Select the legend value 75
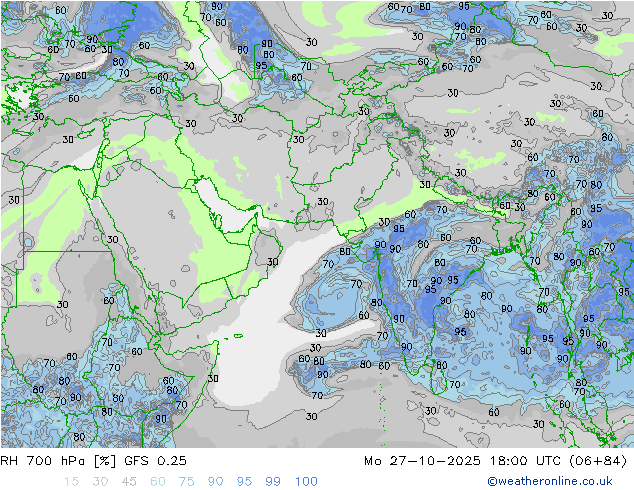 187,482
